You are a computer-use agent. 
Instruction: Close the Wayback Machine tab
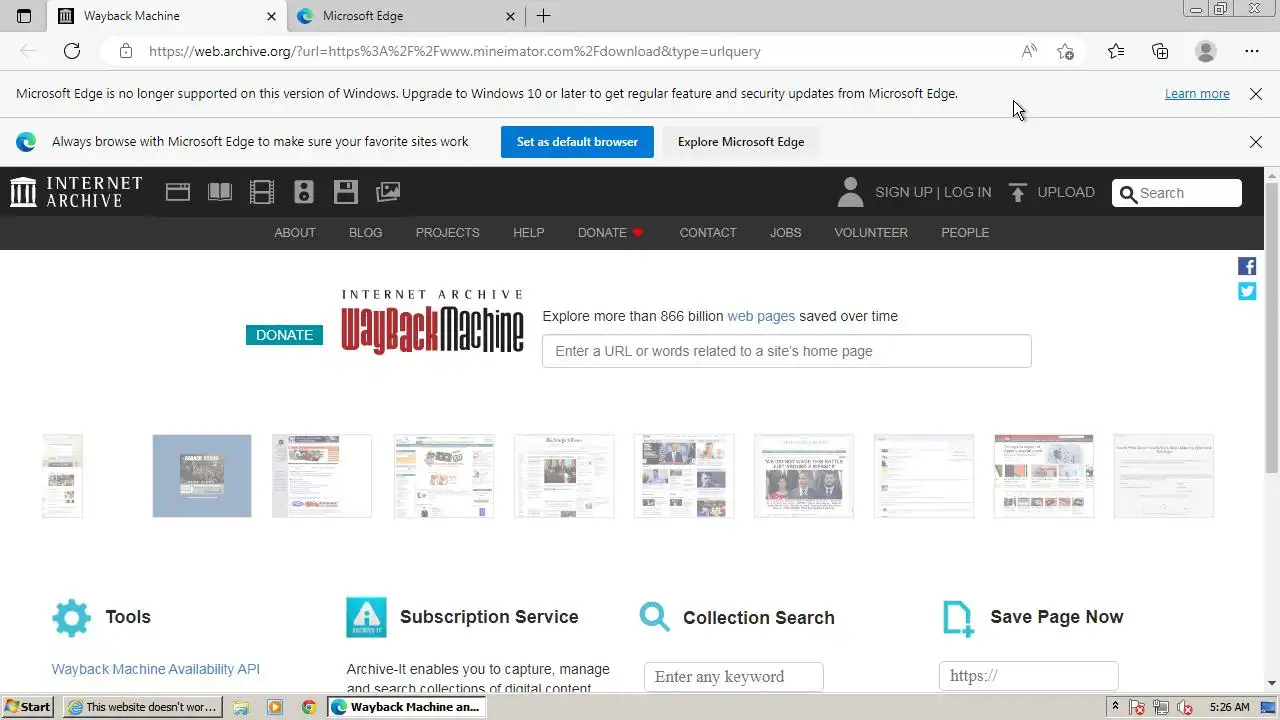pyautogui.click(x=271, y=16)
